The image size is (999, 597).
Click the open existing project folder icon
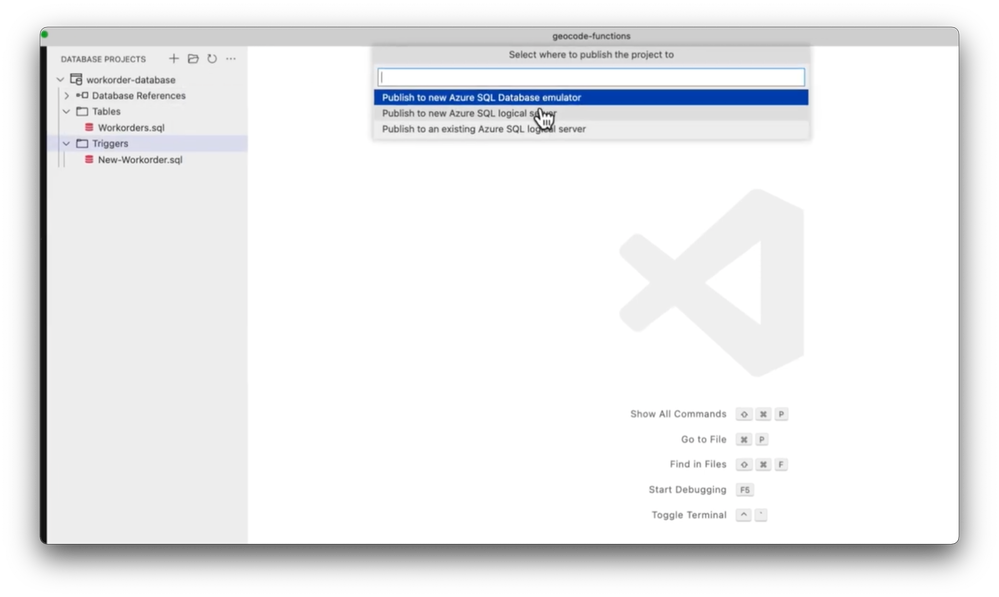point(193,59)
